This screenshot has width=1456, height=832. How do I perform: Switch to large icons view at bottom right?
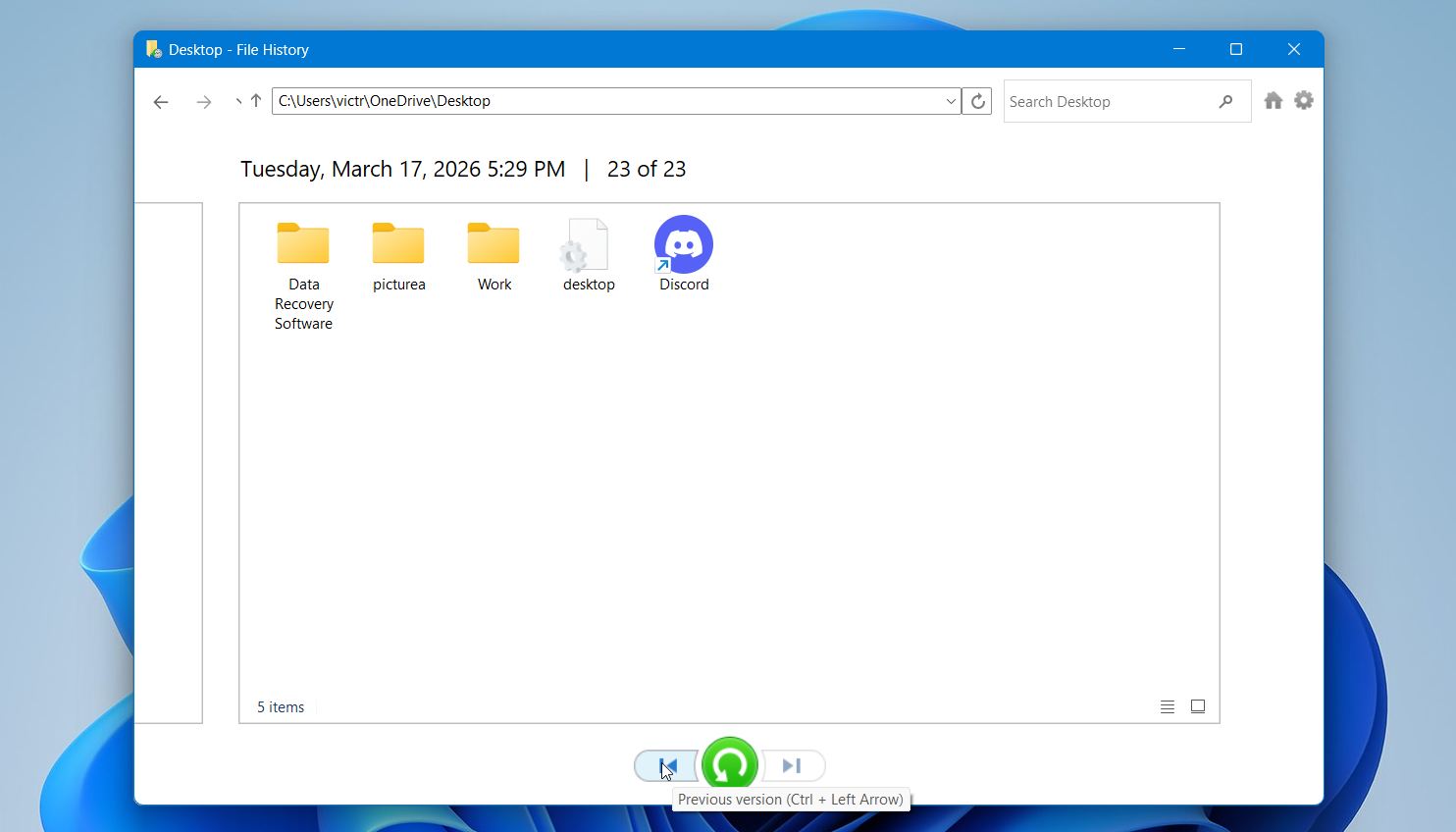pos(1198,705)
